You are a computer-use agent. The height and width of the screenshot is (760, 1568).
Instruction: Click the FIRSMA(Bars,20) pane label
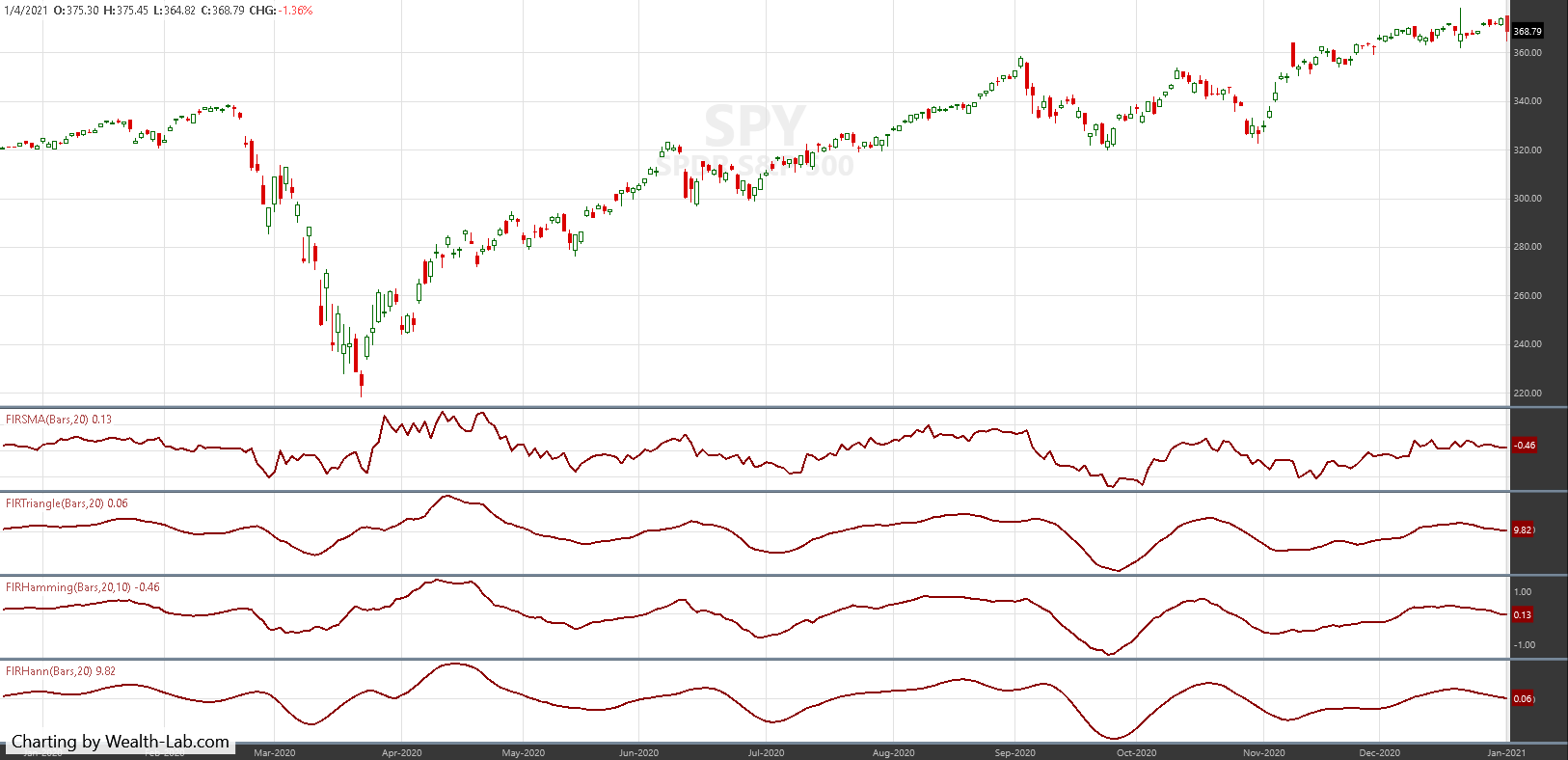tap(59, 420)
